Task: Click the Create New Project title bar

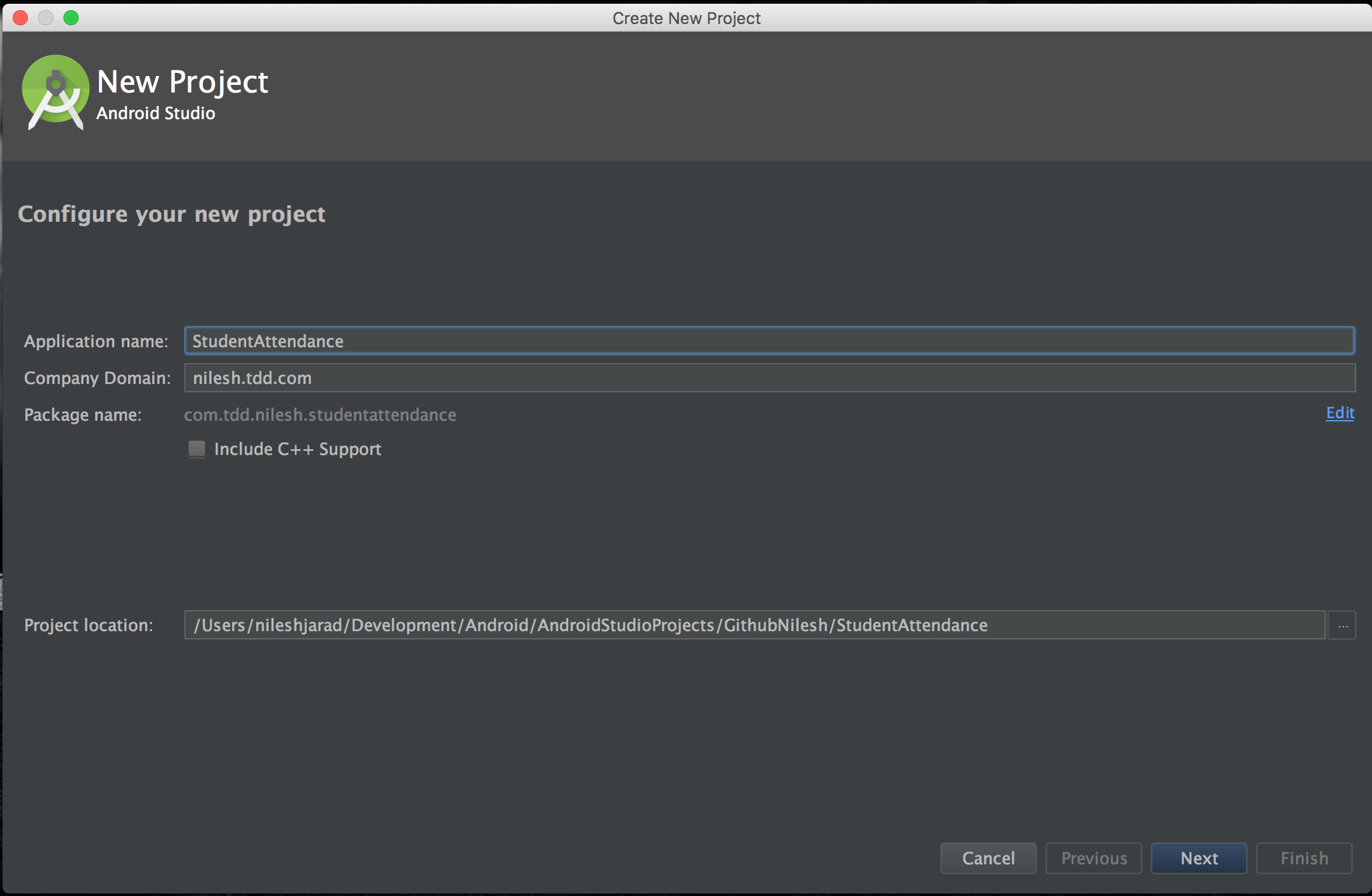Action: [x=686, y=18]
